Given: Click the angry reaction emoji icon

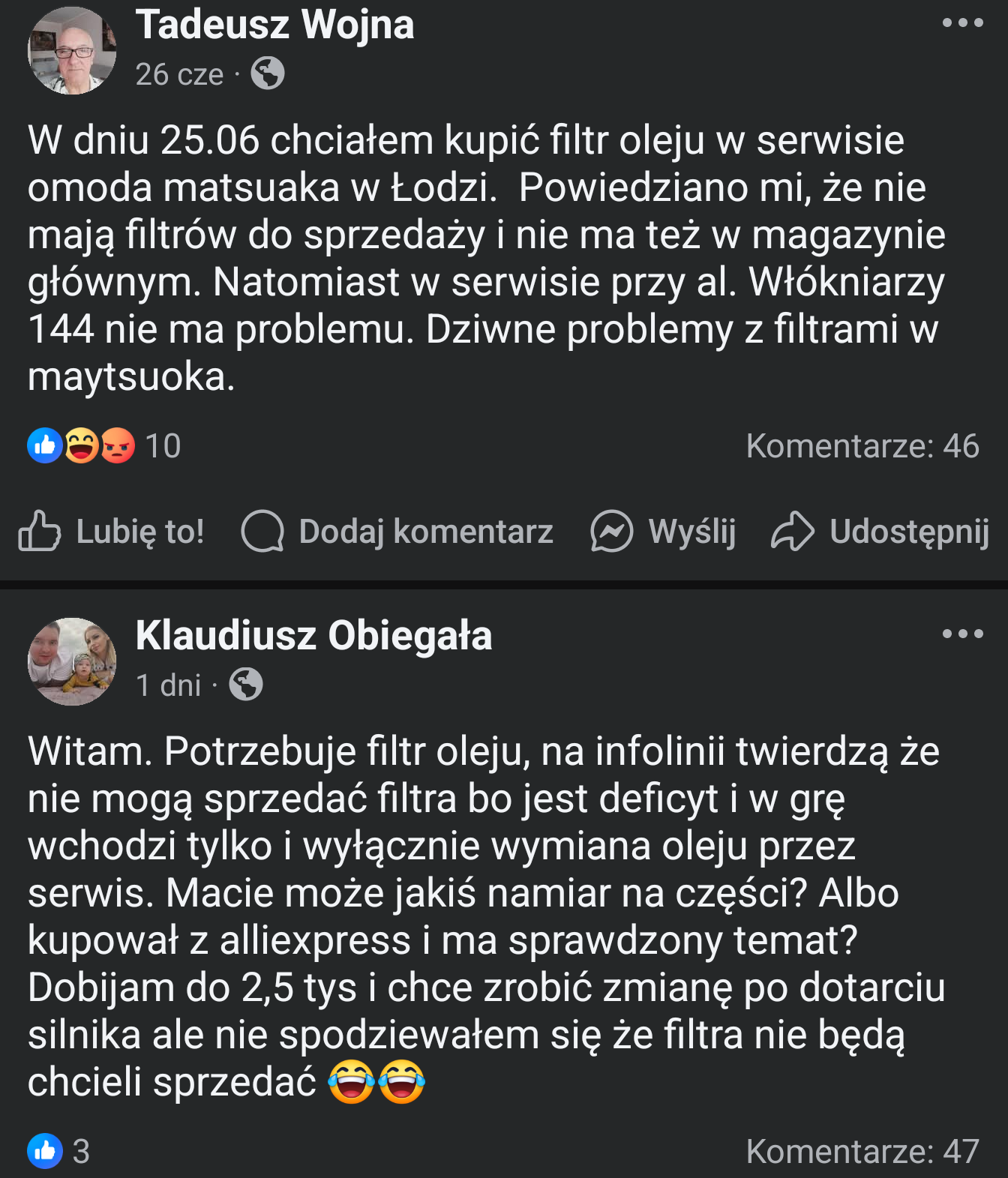Looking at the screenshot, I should point(118,445).
